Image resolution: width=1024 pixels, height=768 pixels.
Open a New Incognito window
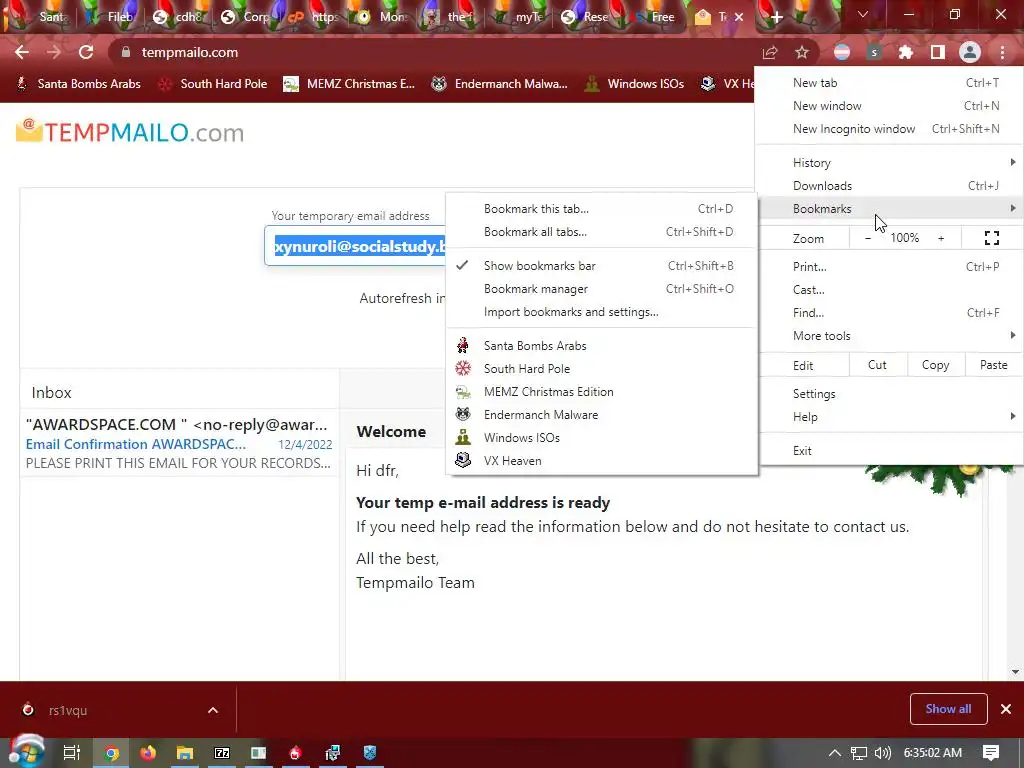click(889, 129)
